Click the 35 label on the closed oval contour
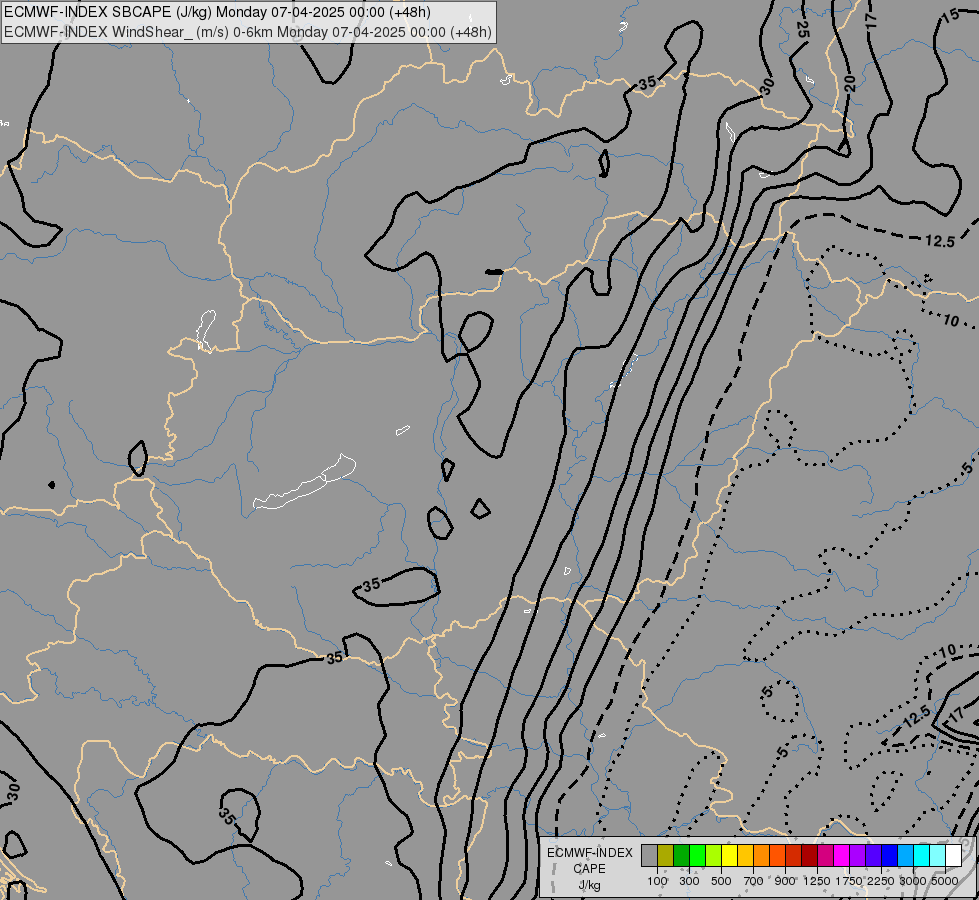This screenshot has height=900, width=979. coord(371,585)
